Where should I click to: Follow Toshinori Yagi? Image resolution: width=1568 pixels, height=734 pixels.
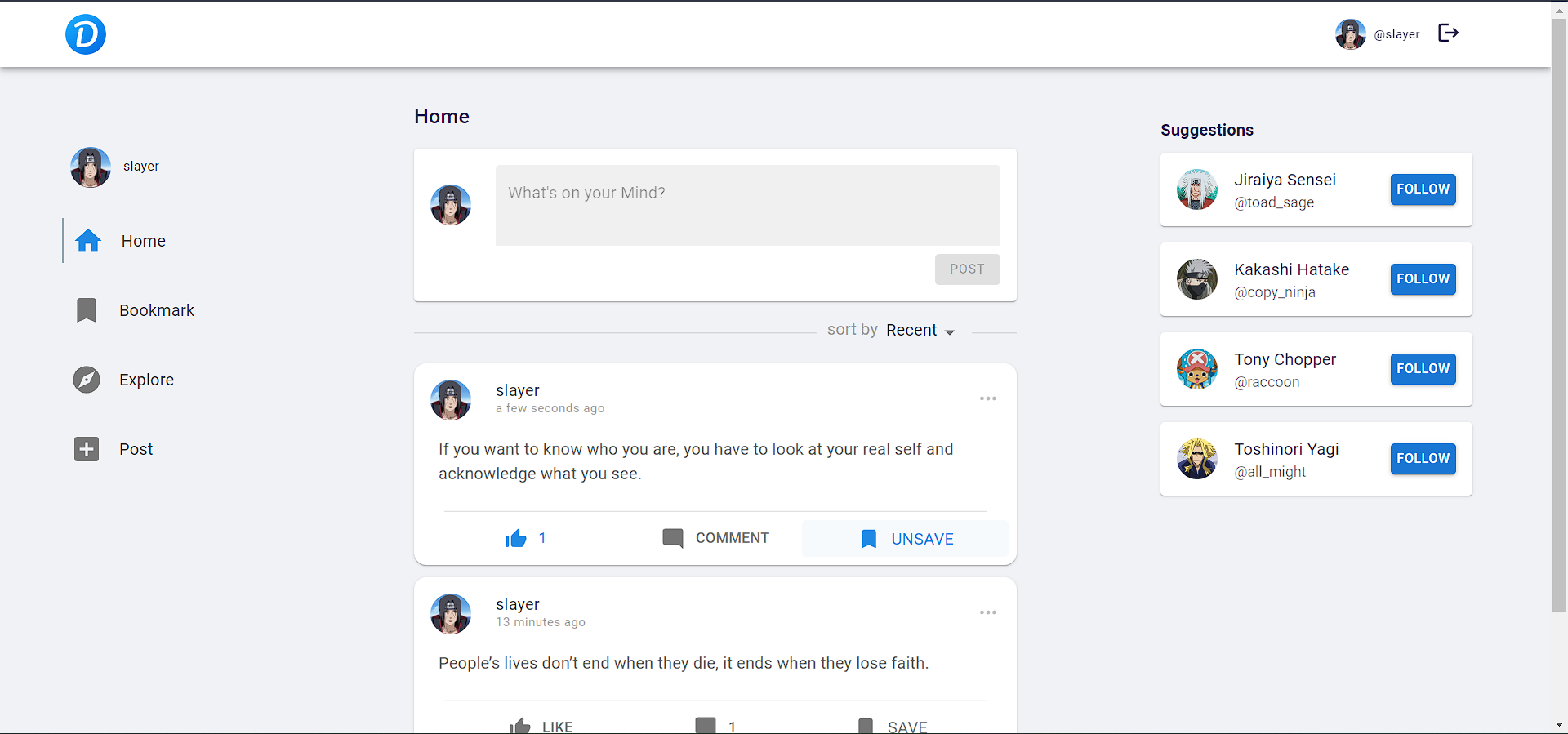pos(1423,459)
